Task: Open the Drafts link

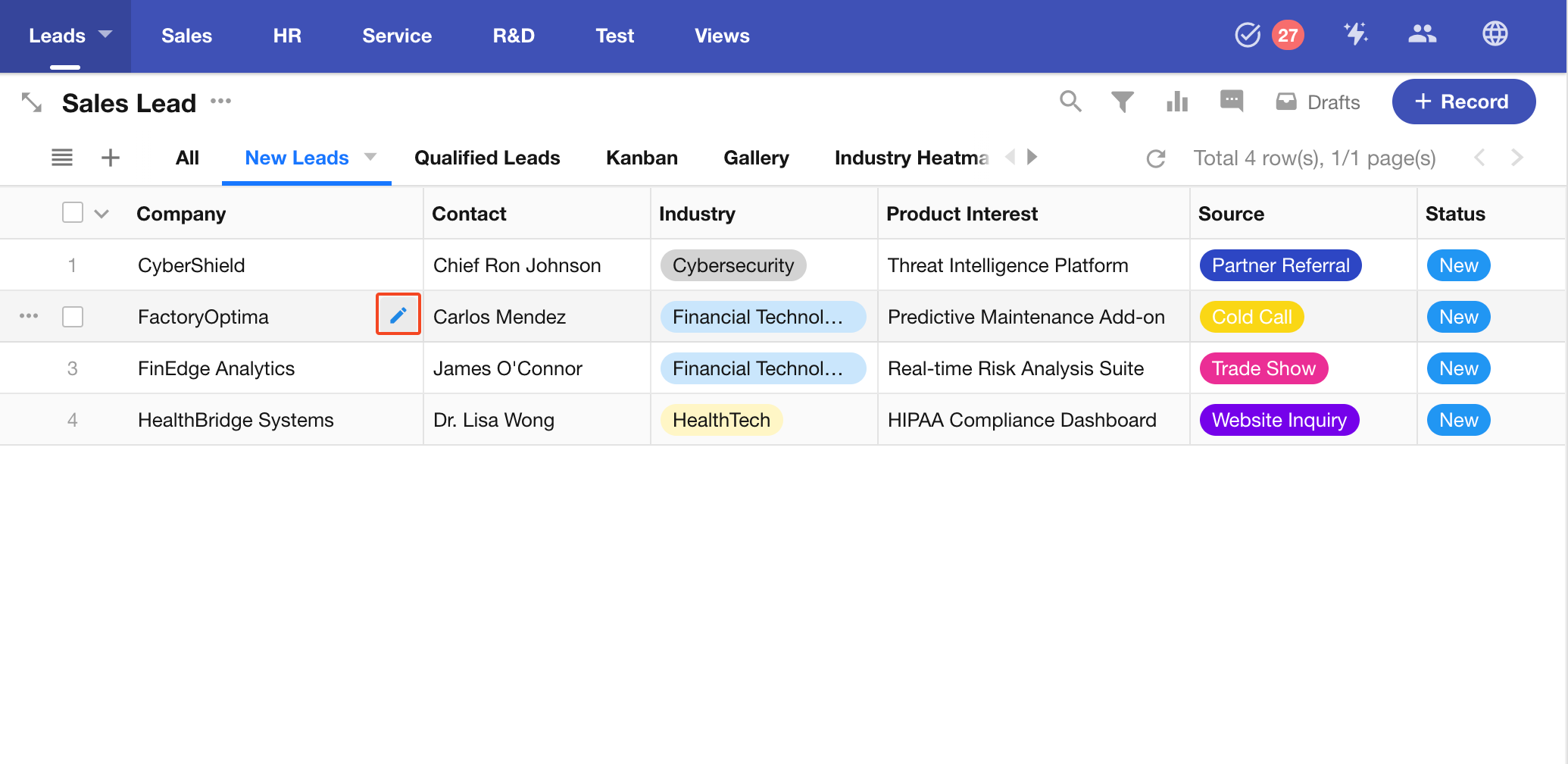Action: click(x=1318, y=102)
